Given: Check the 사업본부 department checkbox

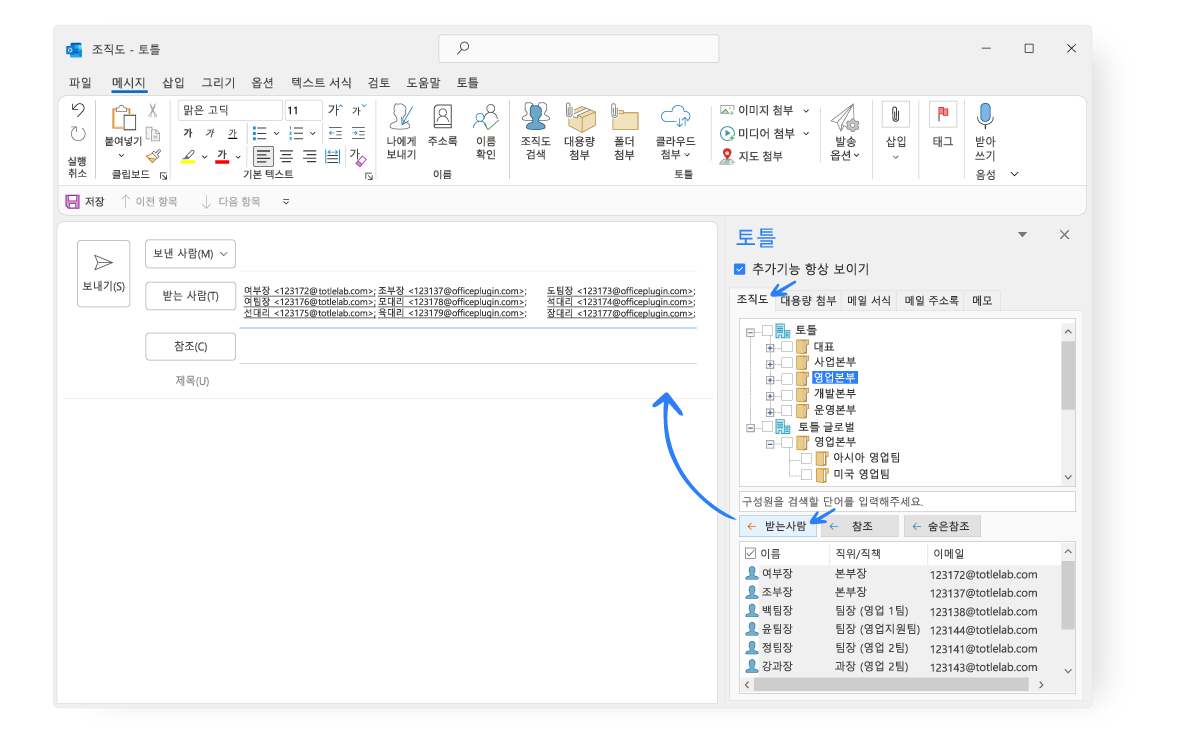Looking at the screenshot, I should tap(787, 362).
